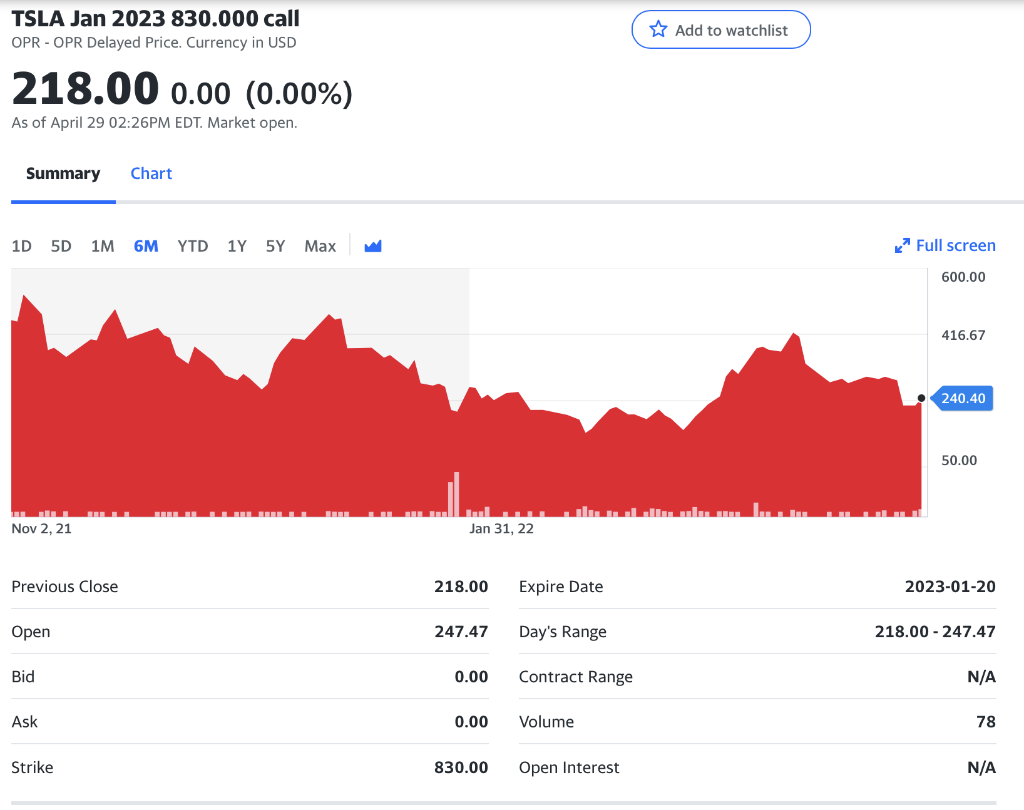Image resolution: width=1024 pixels, height=810 pixels.
Task: Click the As of April 29 timestamp text
Action: (x=154, y=123)
